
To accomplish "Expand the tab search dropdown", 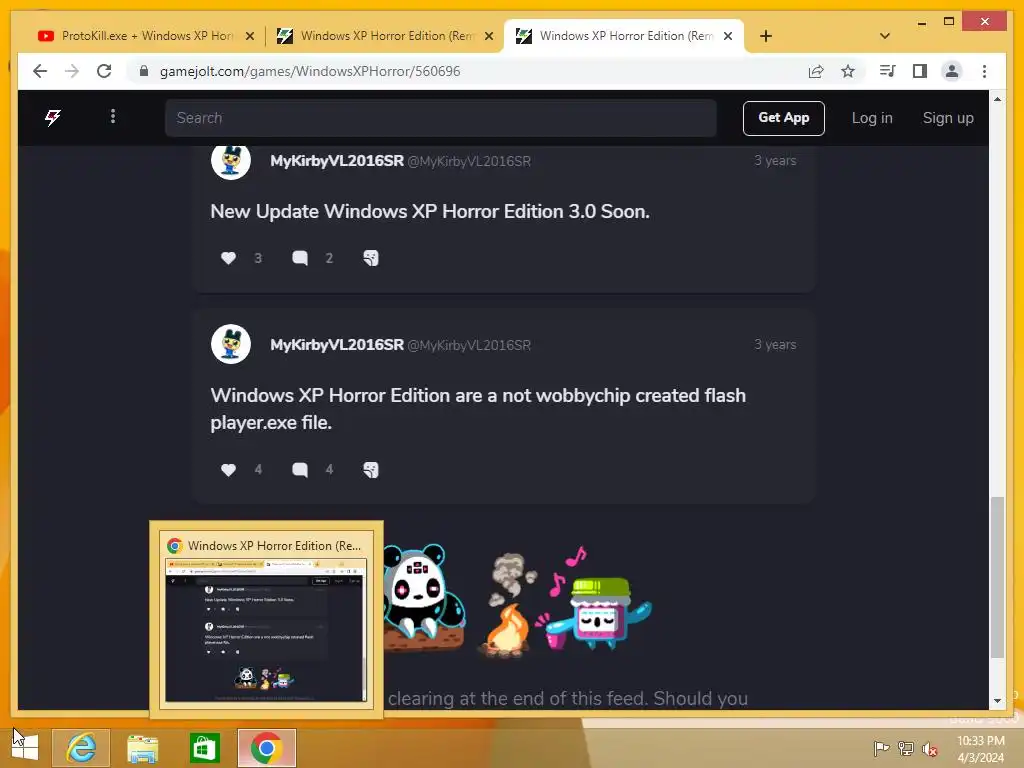I will [x=885, y=37].
